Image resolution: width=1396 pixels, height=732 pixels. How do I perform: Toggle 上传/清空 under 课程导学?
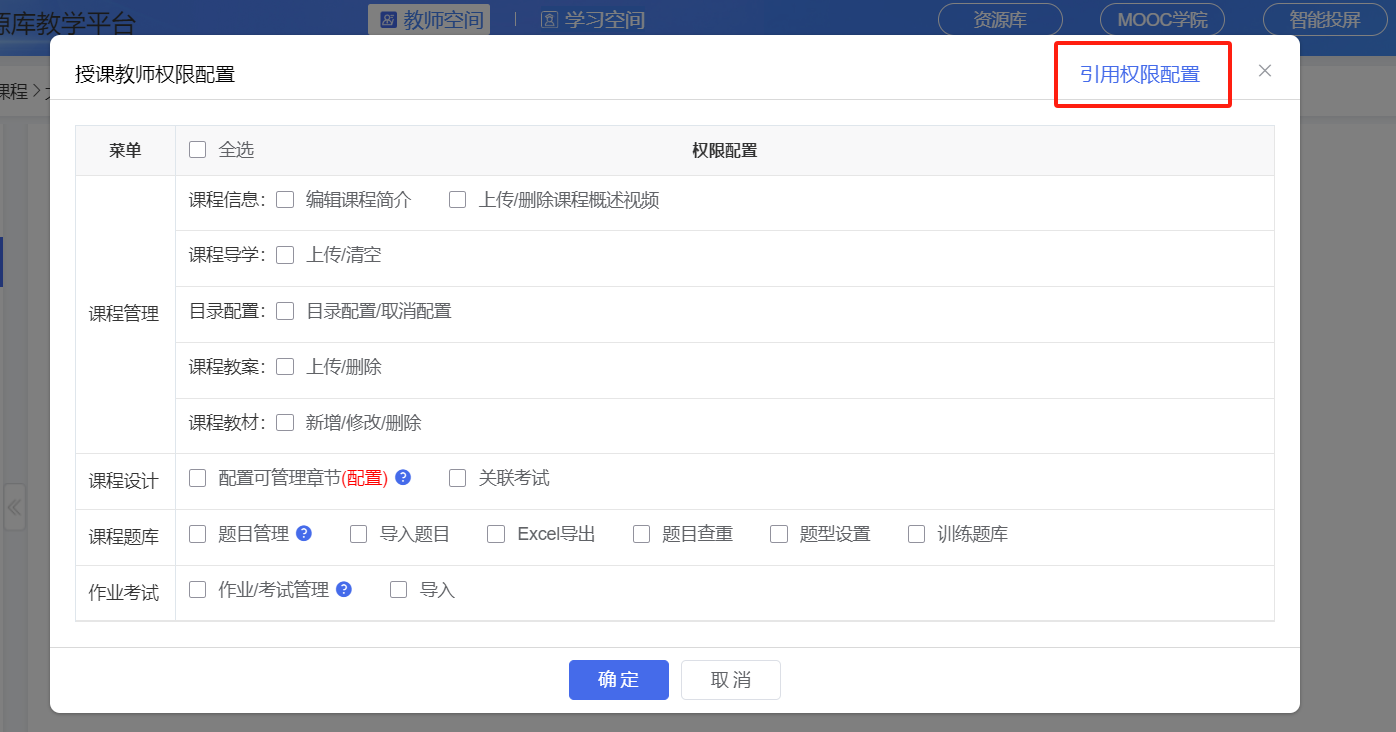click(x=284, y=254)
